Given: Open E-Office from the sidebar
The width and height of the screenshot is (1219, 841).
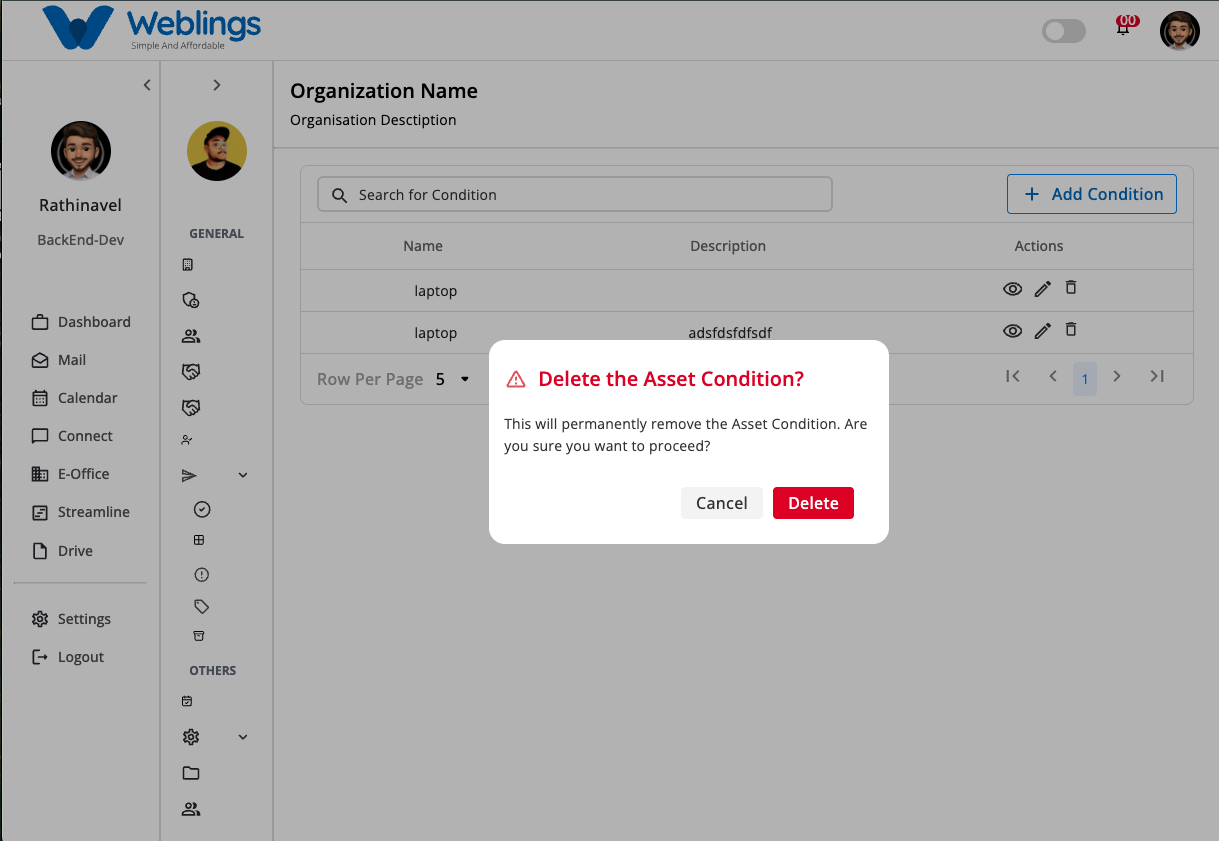Looking at the screenshot, I should click(x=71, y=474).
